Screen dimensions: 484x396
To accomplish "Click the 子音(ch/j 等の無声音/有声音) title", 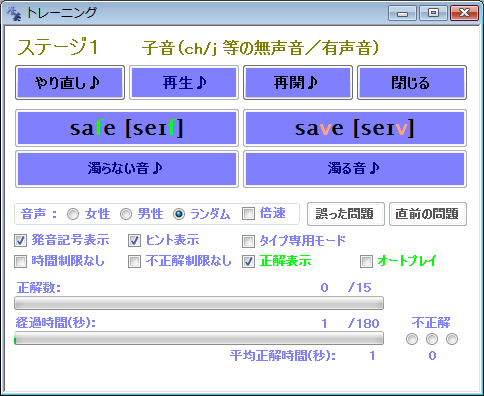I will 260,48.
